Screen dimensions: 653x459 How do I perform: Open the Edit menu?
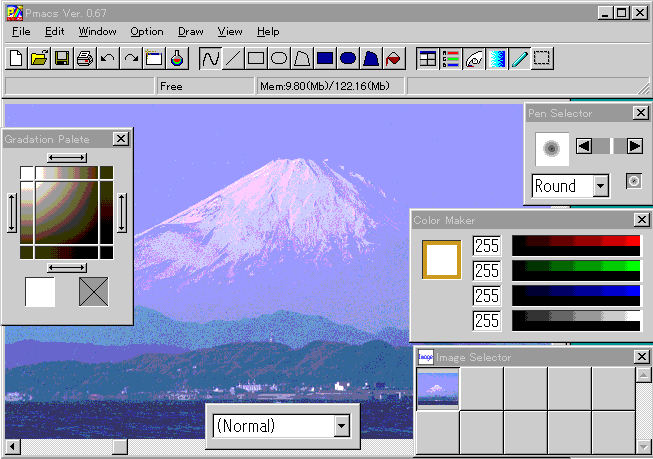click(55, 32)
